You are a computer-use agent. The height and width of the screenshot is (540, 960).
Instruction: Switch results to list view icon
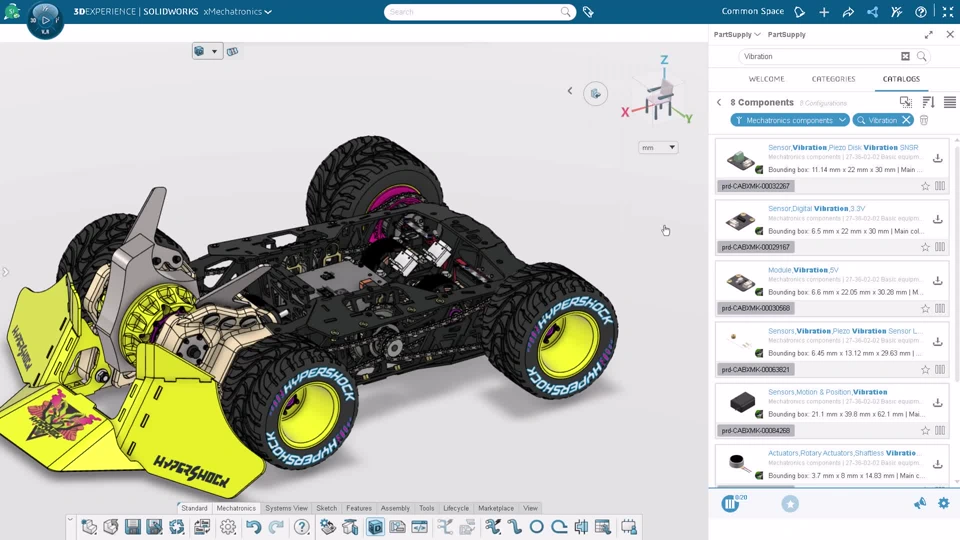tap(950, 102)
